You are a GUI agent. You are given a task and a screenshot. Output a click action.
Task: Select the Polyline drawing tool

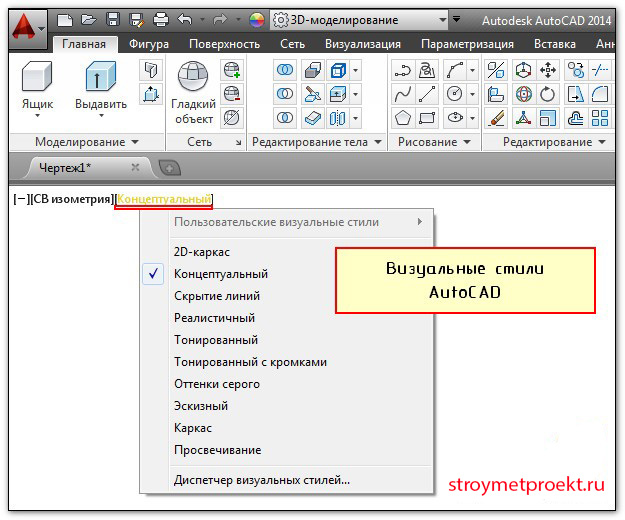pyautogui.click(x=403, y=71)
